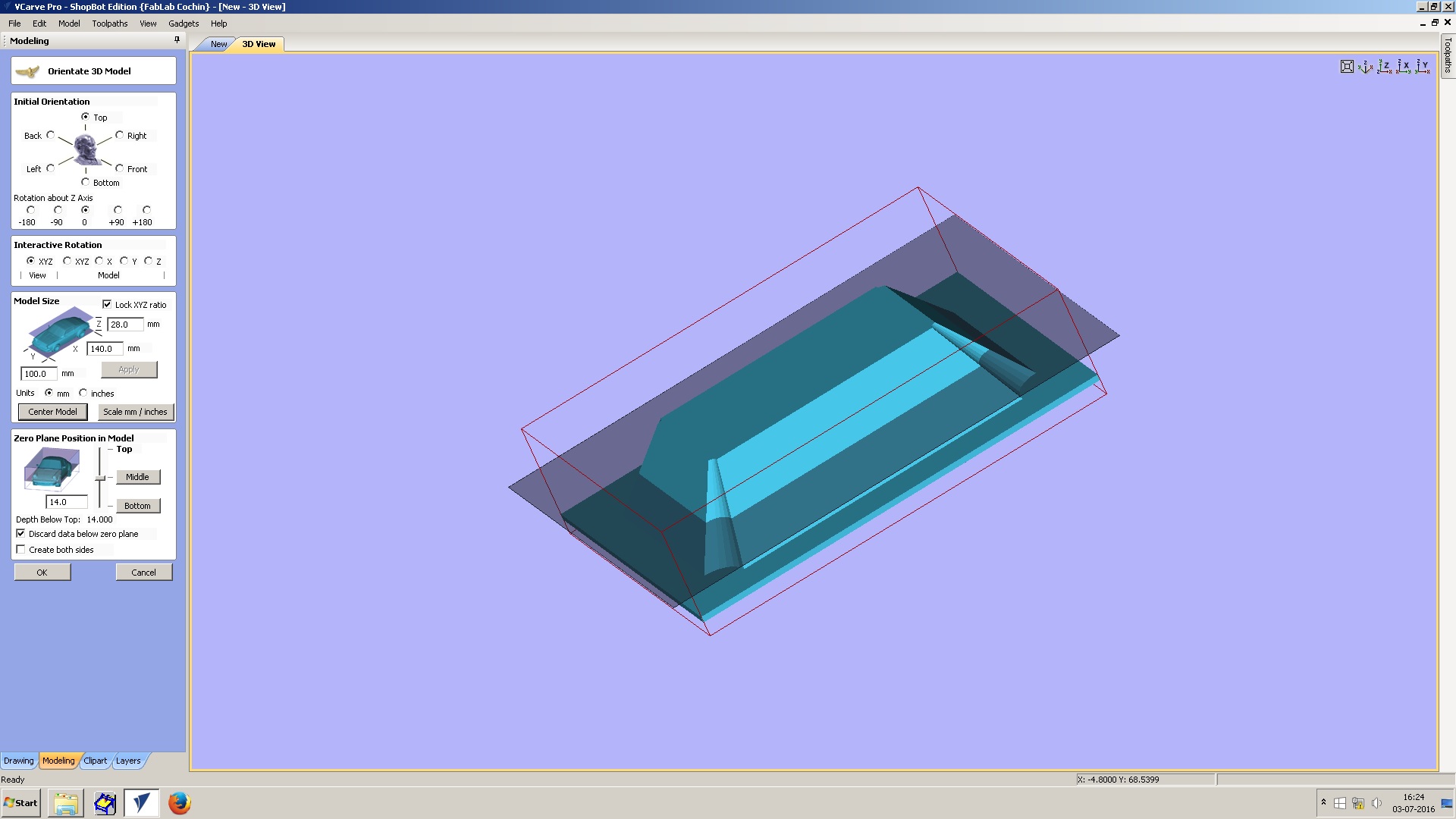This screenshot has height=819, width=1456.
Task: Expand the collapsed Toolpaths side panel
Action: 1447,55
